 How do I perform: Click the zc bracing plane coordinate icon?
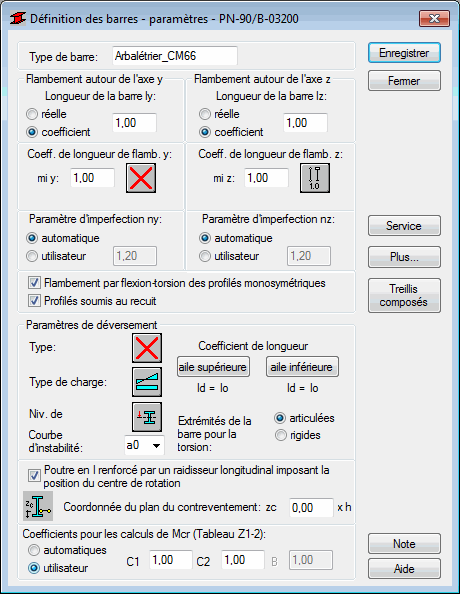click(x=38, y=506)
